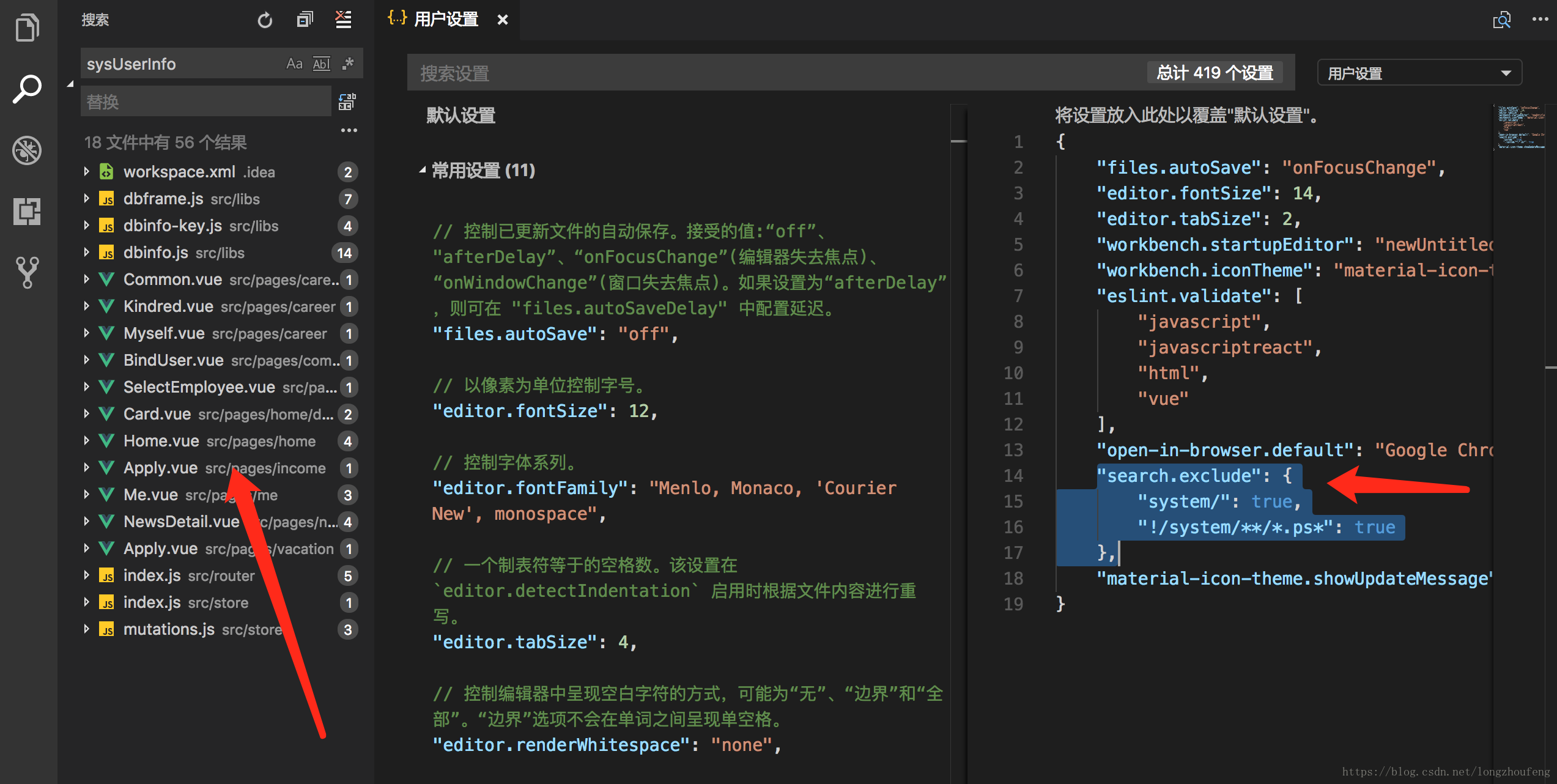Toggle Use Regular Expression option
Screen dimensions: 1557x784
click(349, 64)
